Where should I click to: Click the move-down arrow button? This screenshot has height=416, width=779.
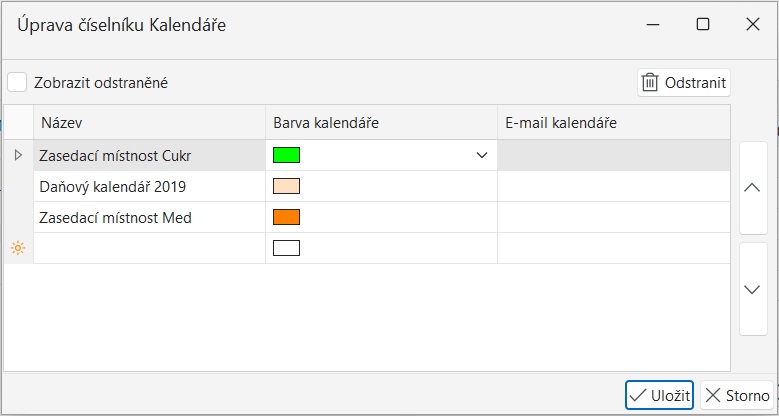click(753, 289)
